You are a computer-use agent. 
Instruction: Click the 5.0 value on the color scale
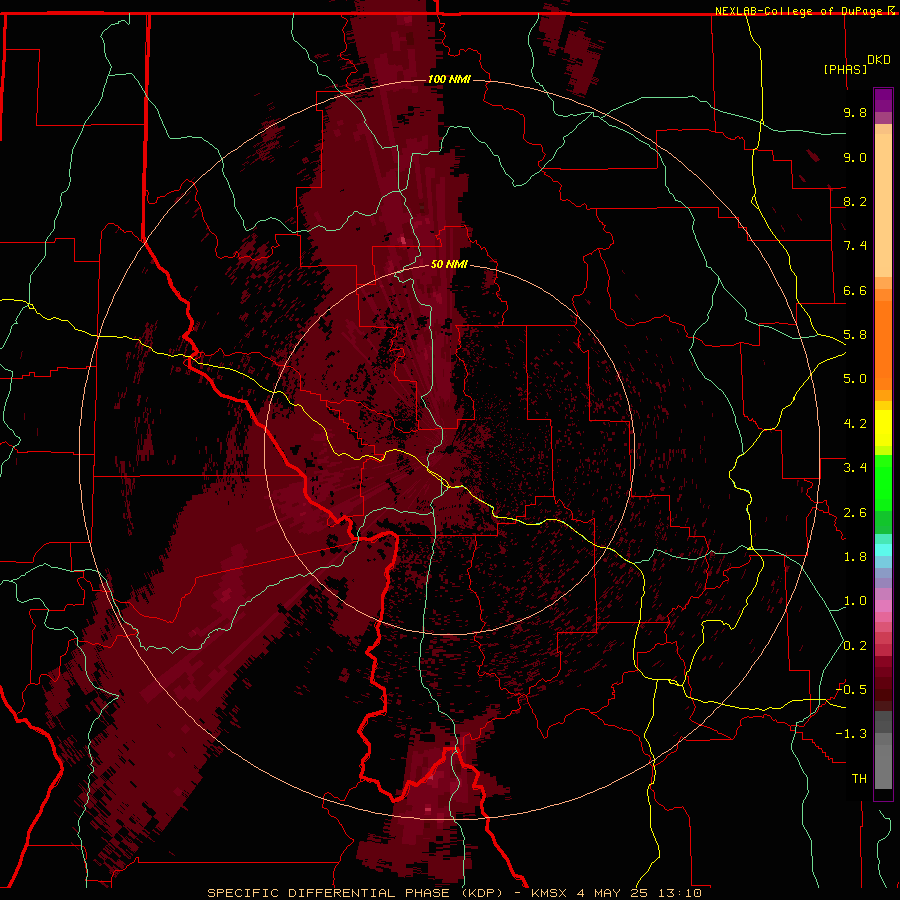(x=855, y=379)
